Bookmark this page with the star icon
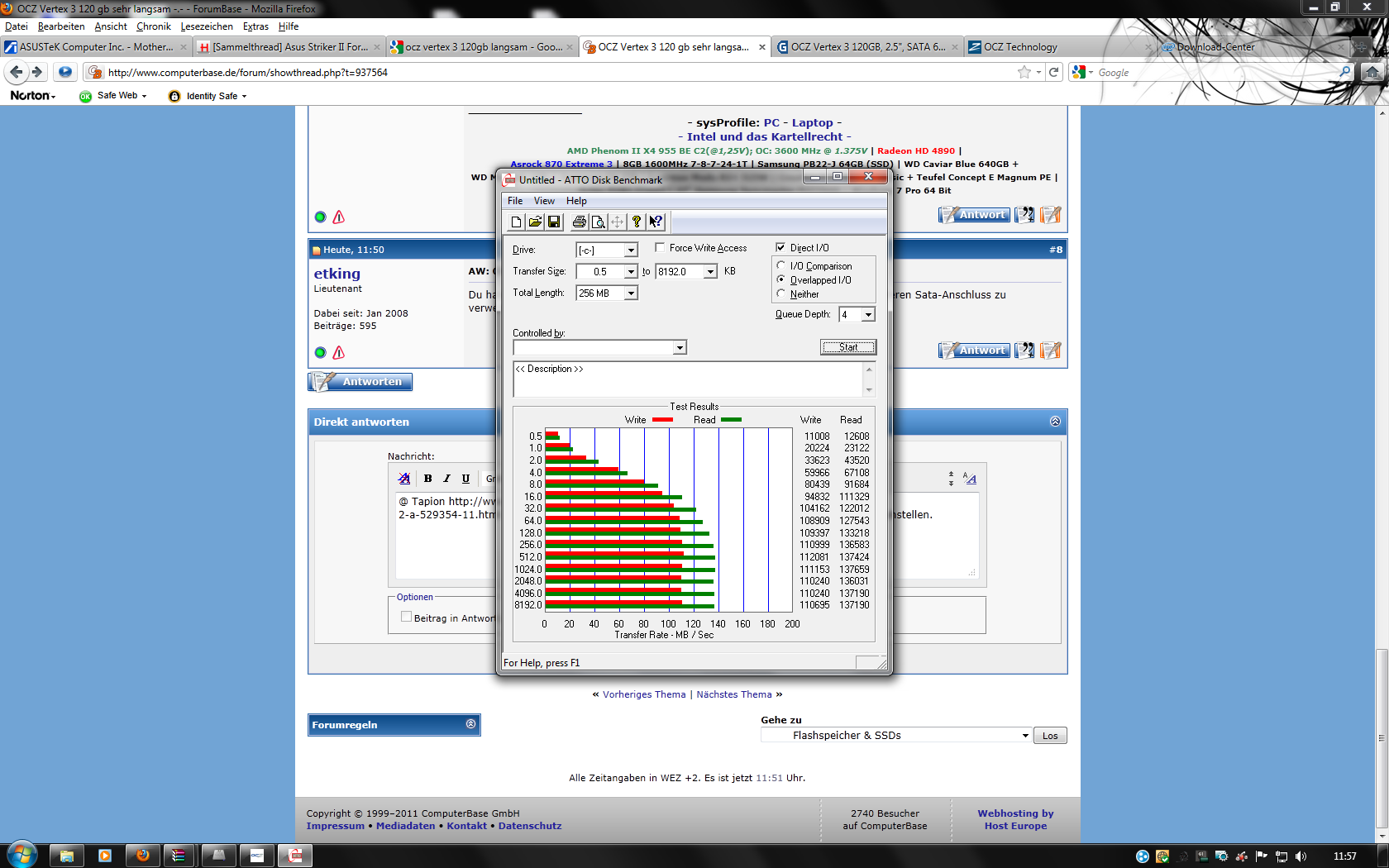1389x868 pixels. [1024, 72]
